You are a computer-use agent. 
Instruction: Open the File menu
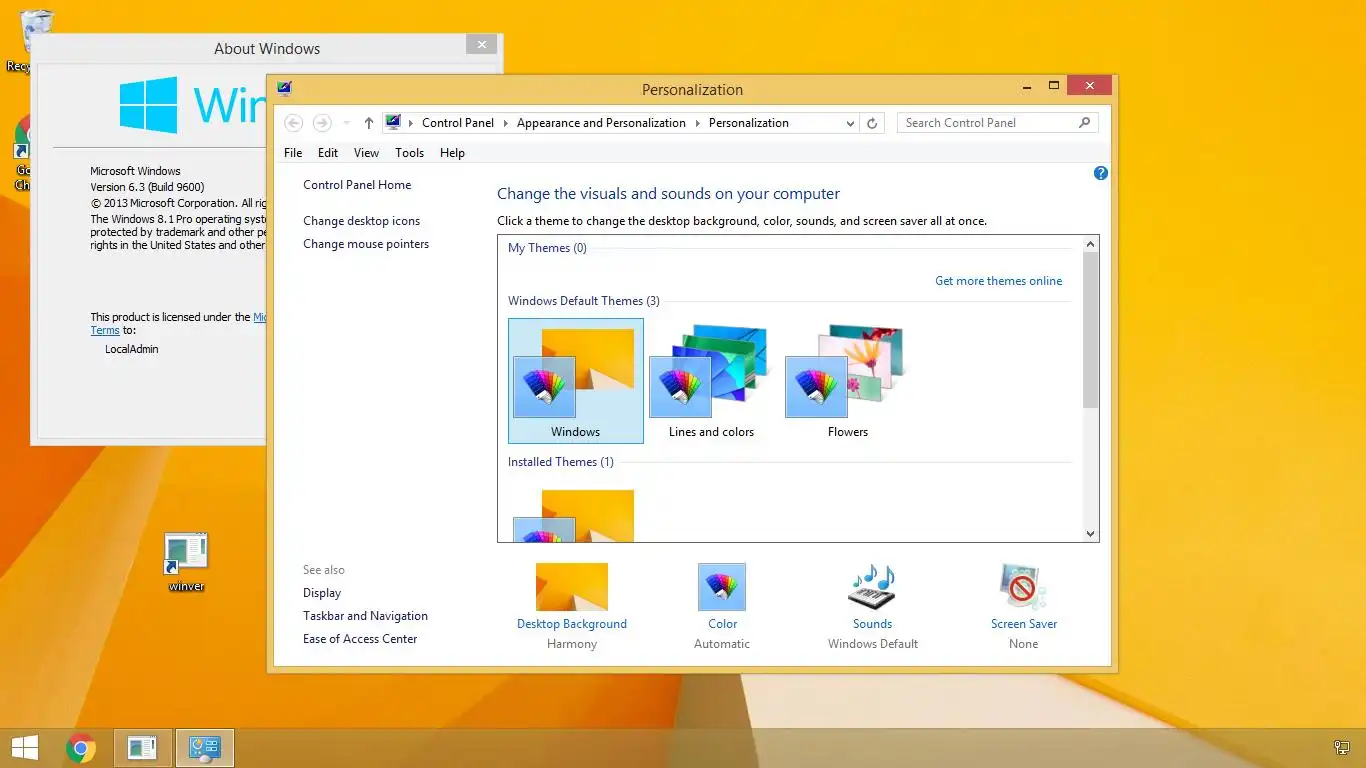(293, 153)
